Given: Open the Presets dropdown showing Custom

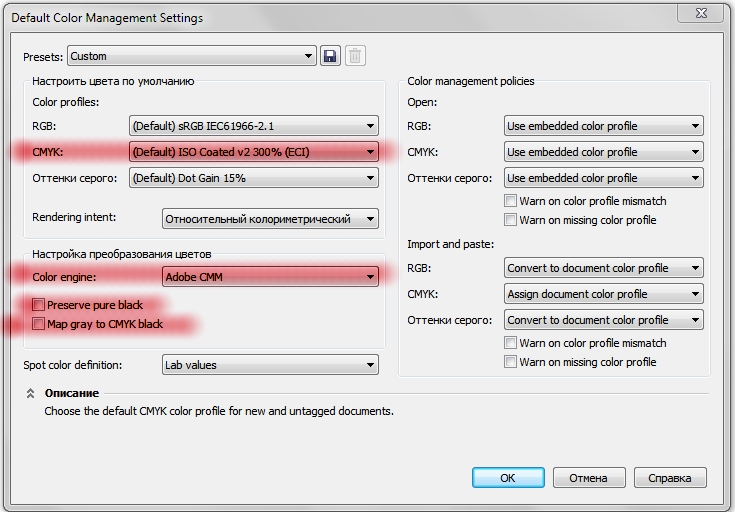Looking at the screenshot, I should coord(192,56).
